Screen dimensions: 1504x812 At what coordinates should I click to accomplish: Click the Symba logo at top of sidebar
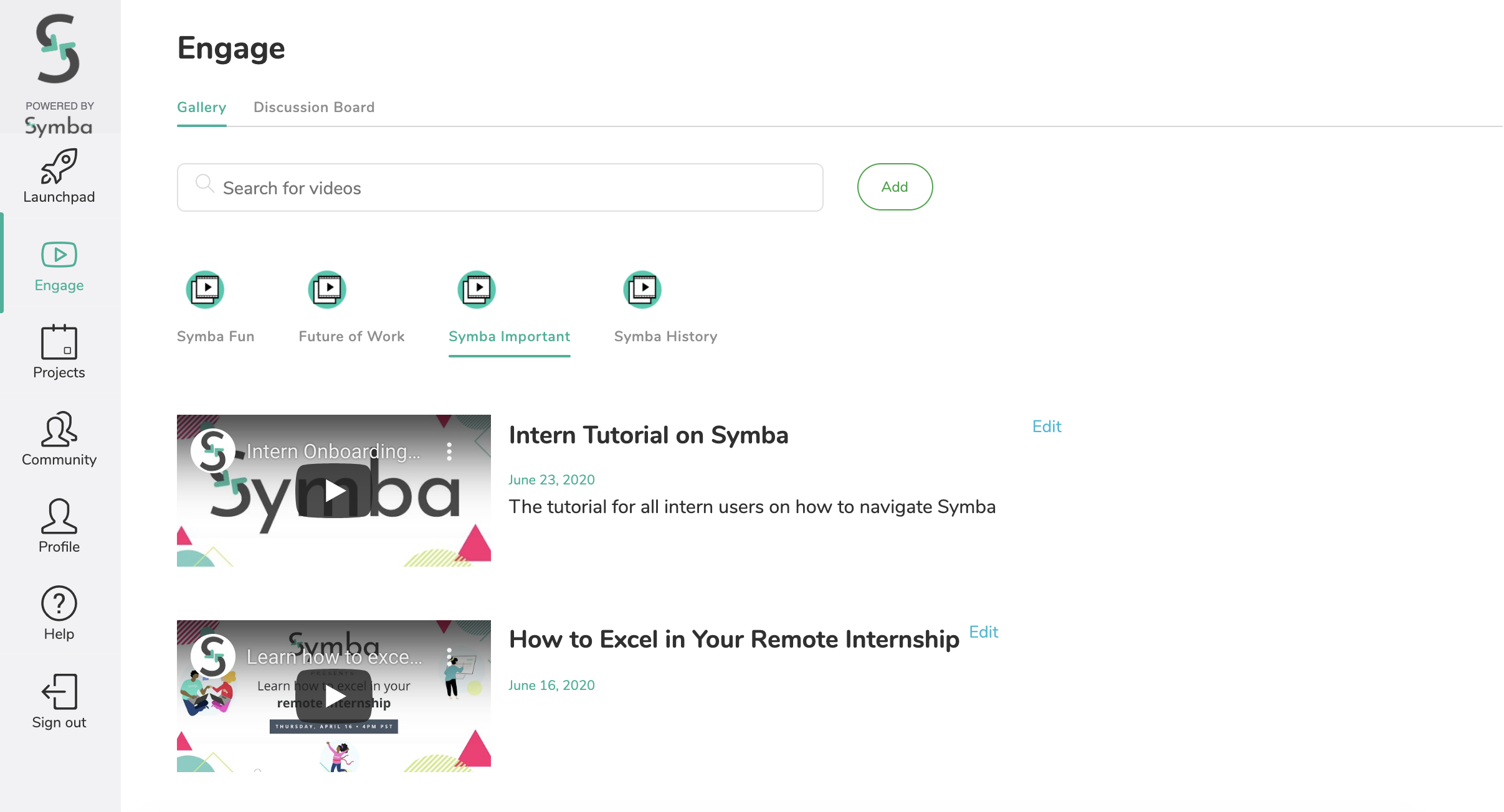pos(59,50)
